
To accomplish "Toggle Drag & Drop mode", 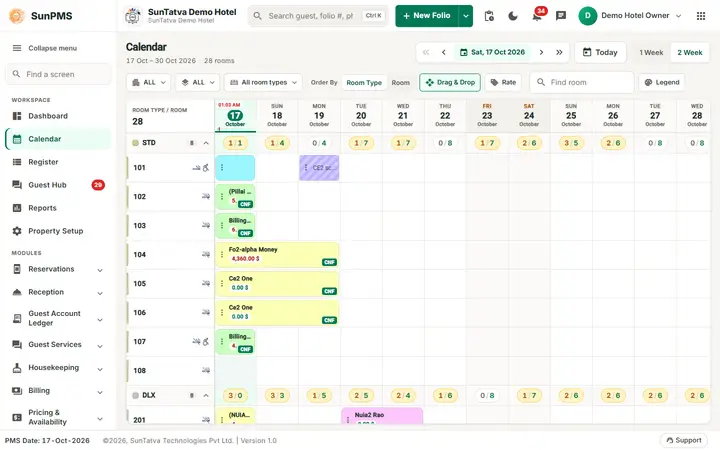I will [450, 83].
